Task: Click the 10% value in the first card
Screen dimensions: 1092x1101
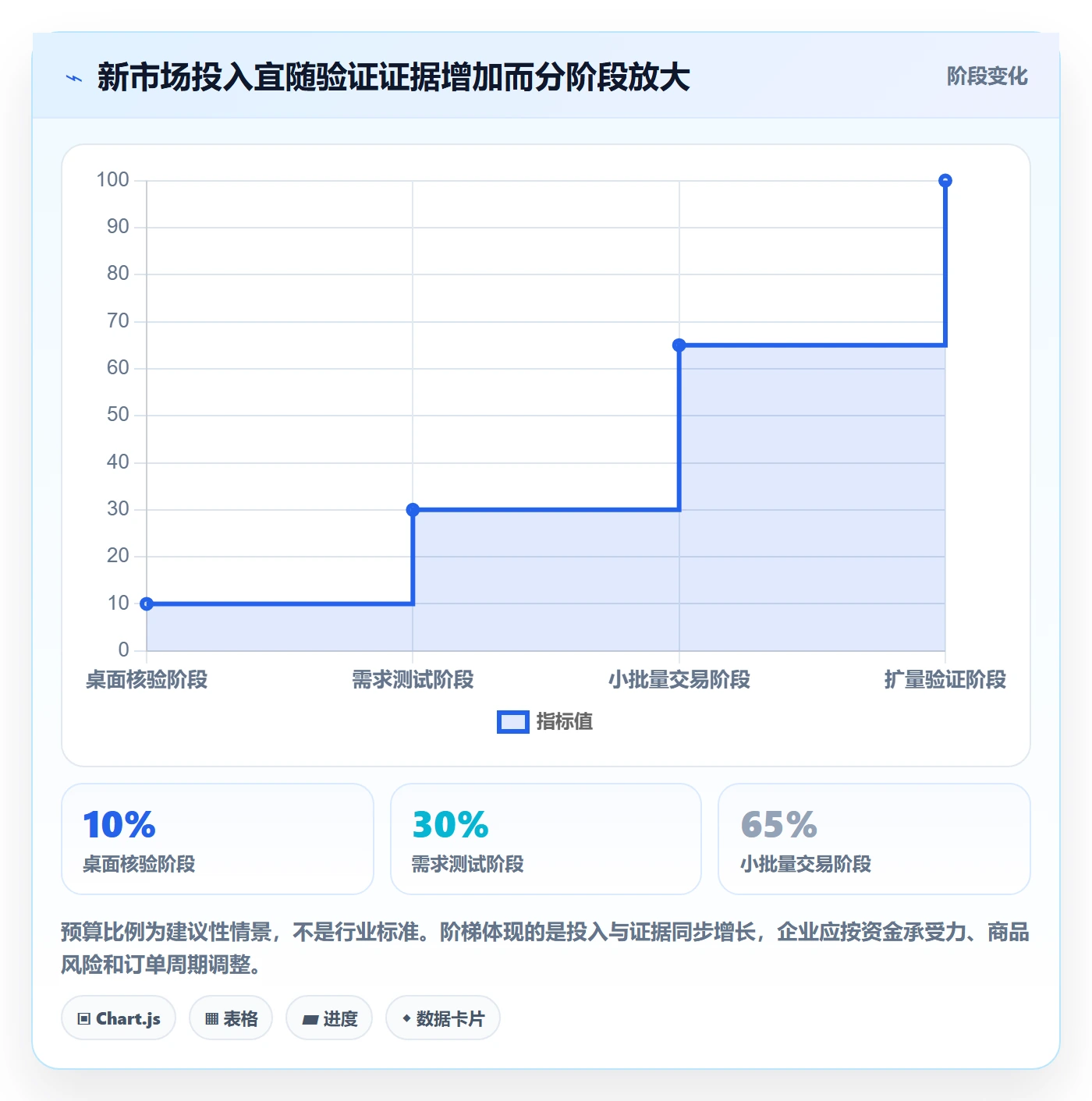Action: tap(119, 825)
